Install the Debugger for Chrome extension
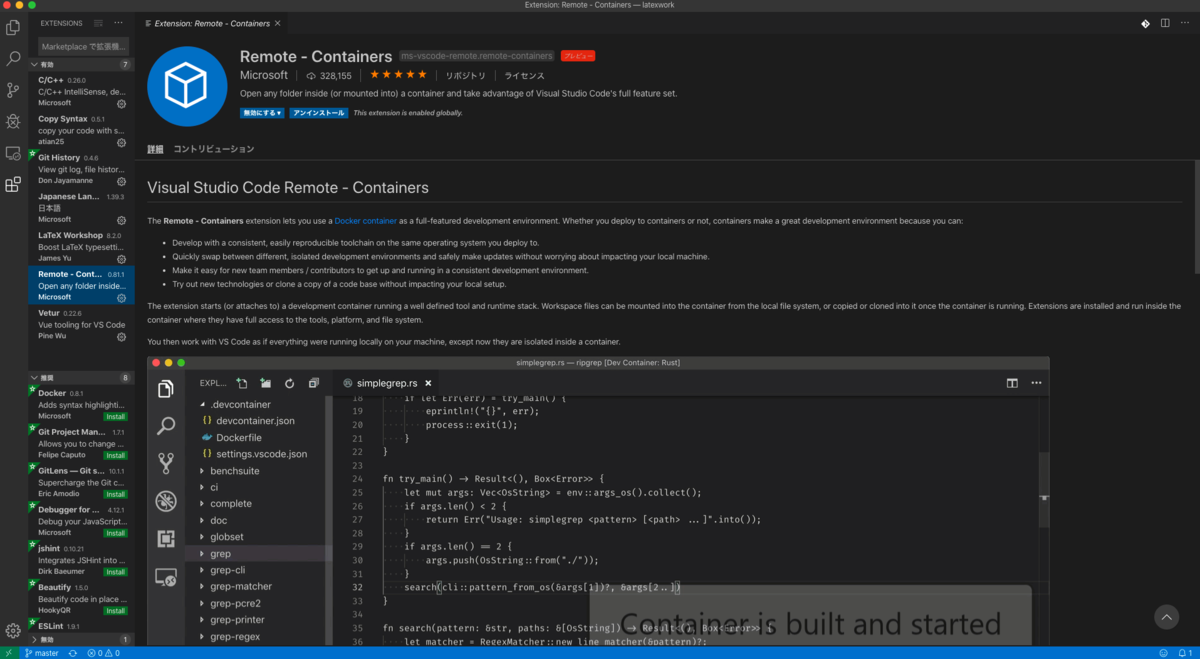The width and height of the screenshot is (1200, 659). 116,533
